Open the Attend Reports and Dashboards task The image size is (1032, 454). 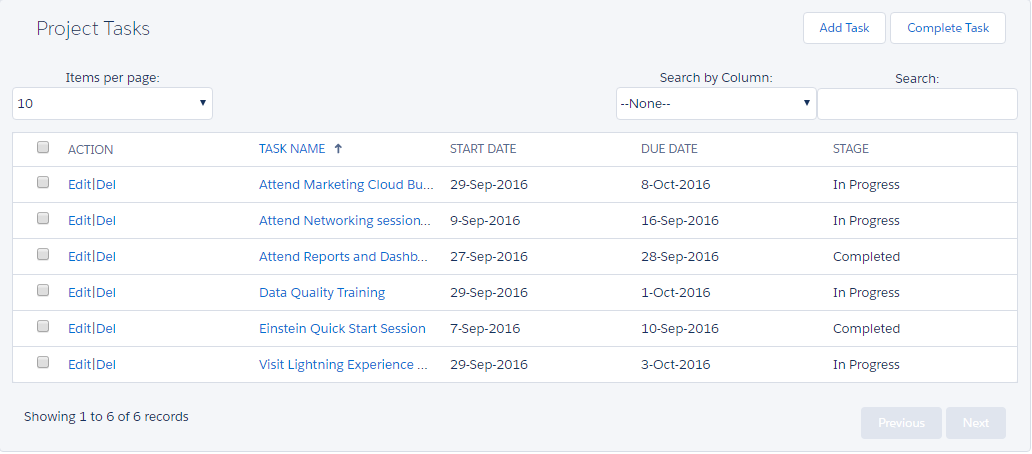[345, 257]
